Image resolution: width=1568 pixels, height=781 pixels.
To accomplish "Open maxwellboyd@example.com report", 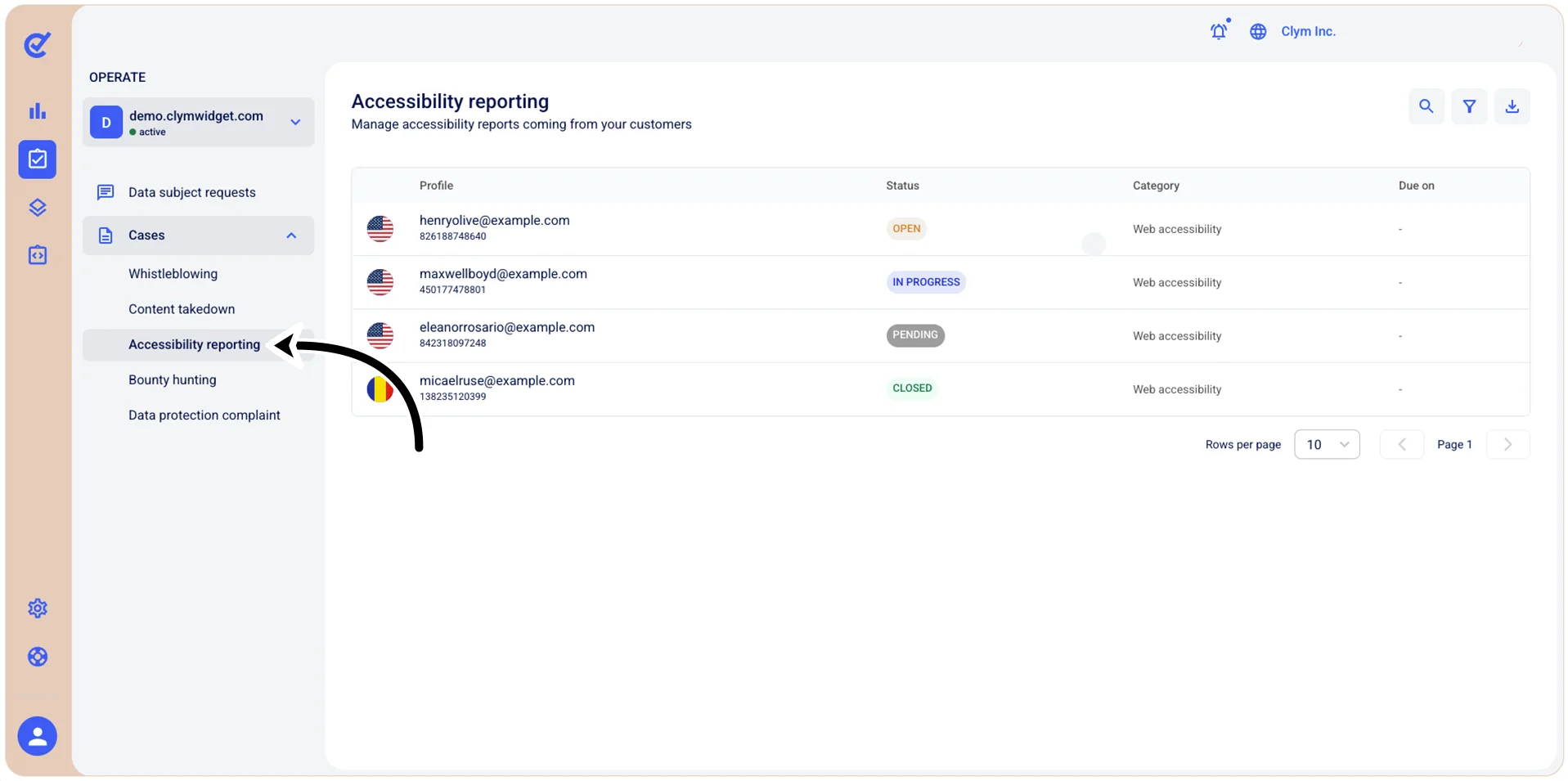I will [x=503, y=273].
